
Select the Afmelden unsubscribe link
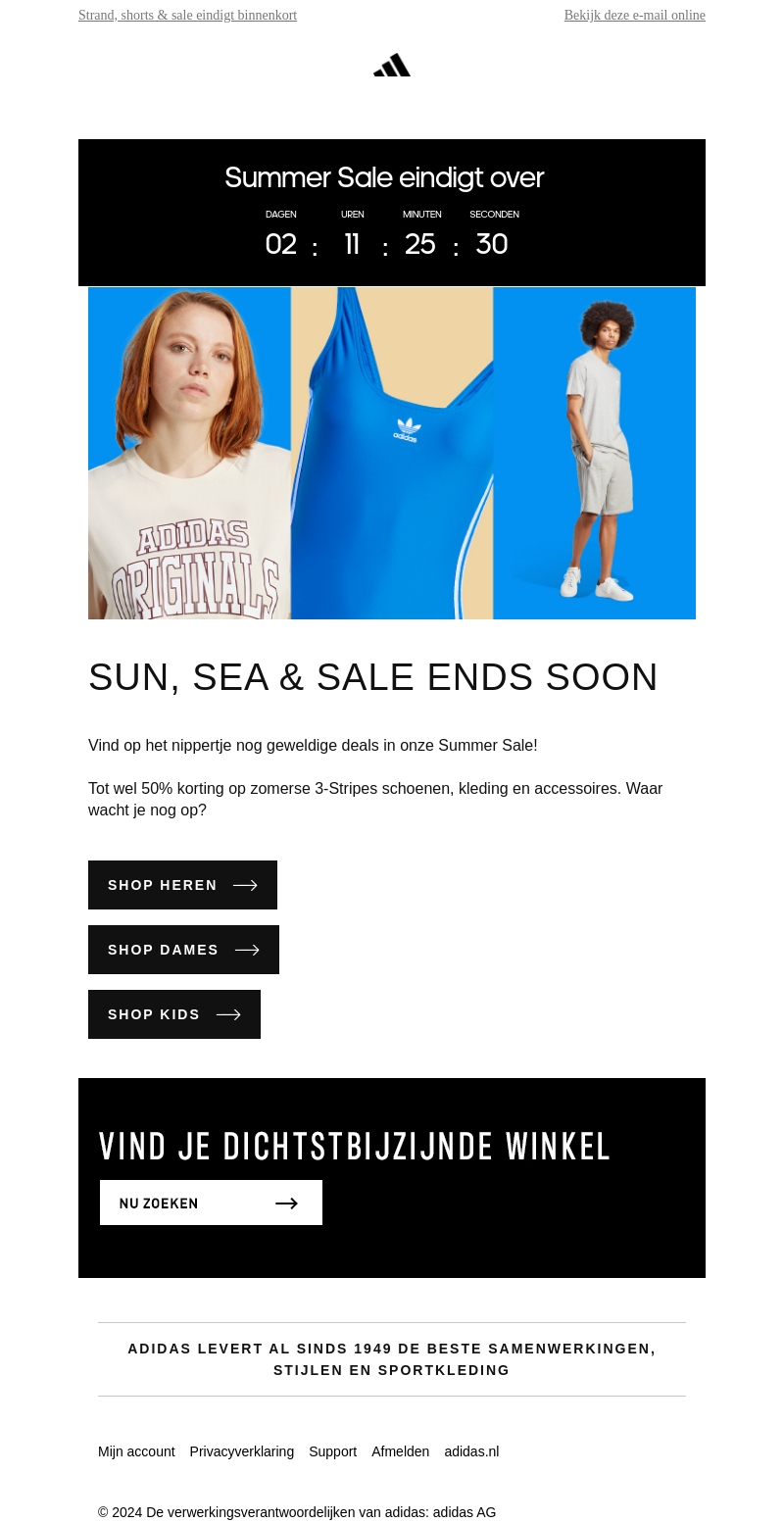coord(400,1451)
